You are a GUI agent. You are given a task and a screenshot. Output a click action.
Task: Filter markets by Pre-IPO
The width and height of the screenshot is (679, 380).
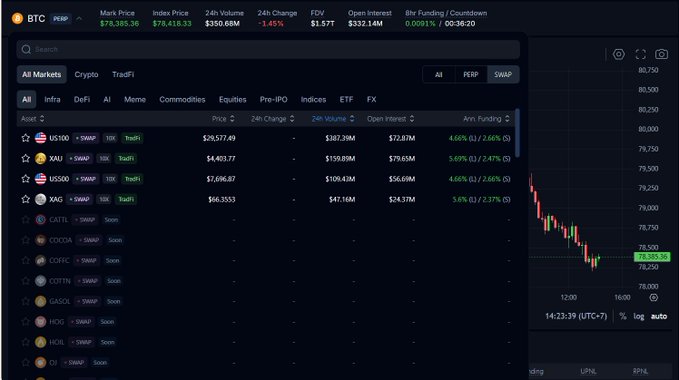[273, 100]
